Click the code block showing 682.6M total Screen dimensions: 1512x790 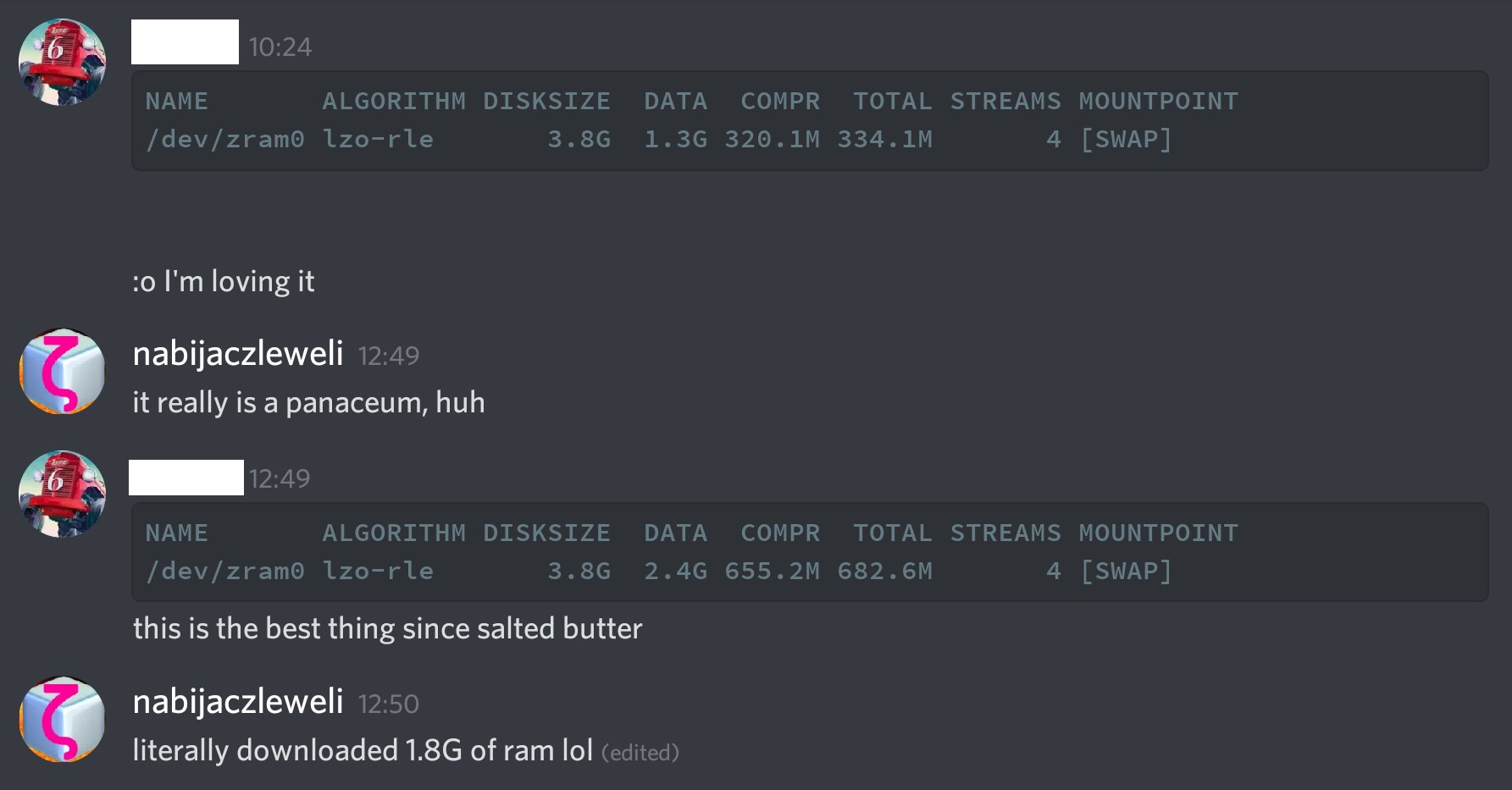(x=809, y=552)
